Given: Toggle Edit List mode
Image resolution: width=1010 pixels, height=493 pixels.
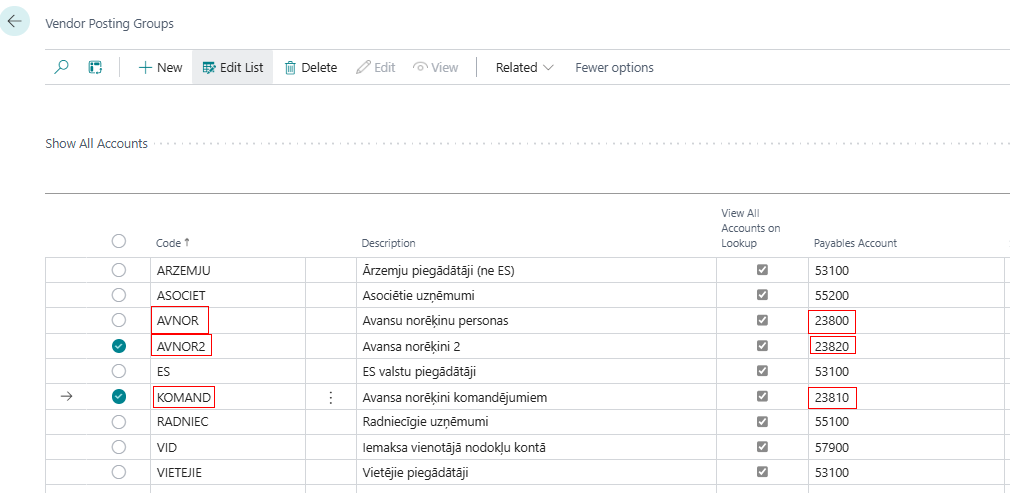Looking at the screenshot, I should 233,67.
